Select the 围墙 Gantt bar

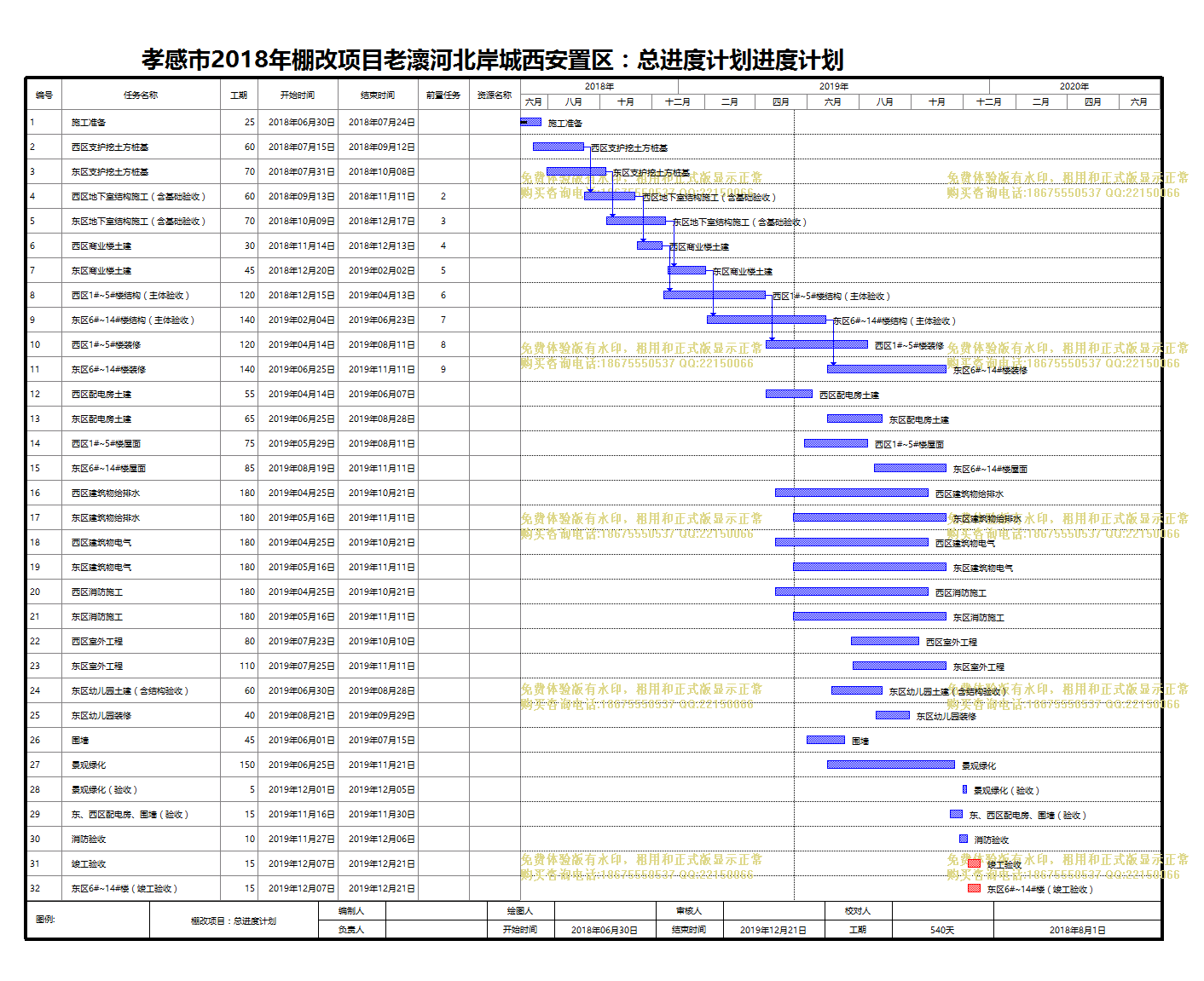[825, 740]
